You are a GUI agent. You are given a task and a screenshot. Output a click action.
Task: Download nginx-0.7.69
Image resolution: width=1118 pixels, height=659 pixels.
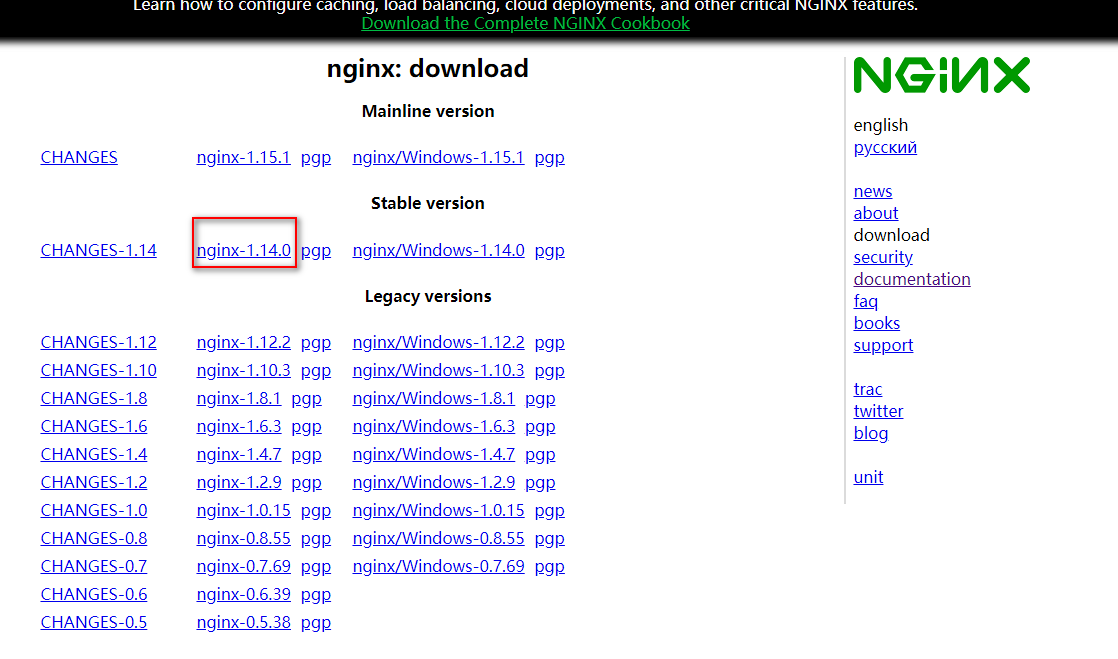coord(244,566)
